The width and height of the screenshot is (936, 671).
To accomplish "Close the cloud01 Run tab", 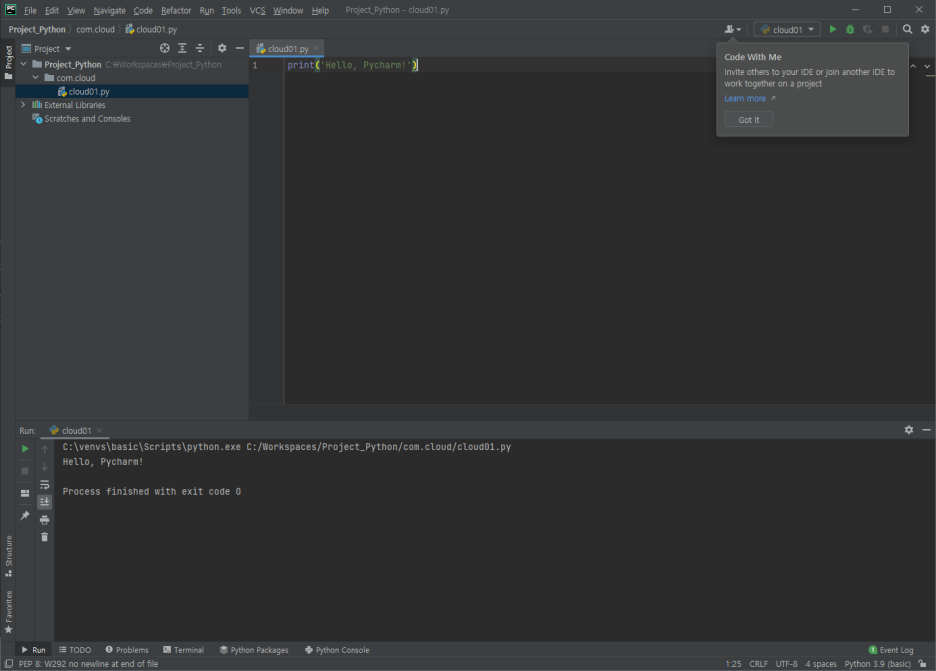I will point(99,430).
